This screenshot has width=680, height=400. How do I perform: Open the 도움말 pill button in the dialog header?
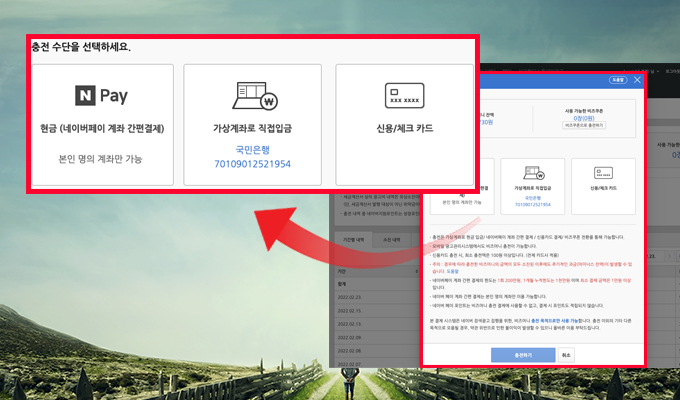click(618, 80)
